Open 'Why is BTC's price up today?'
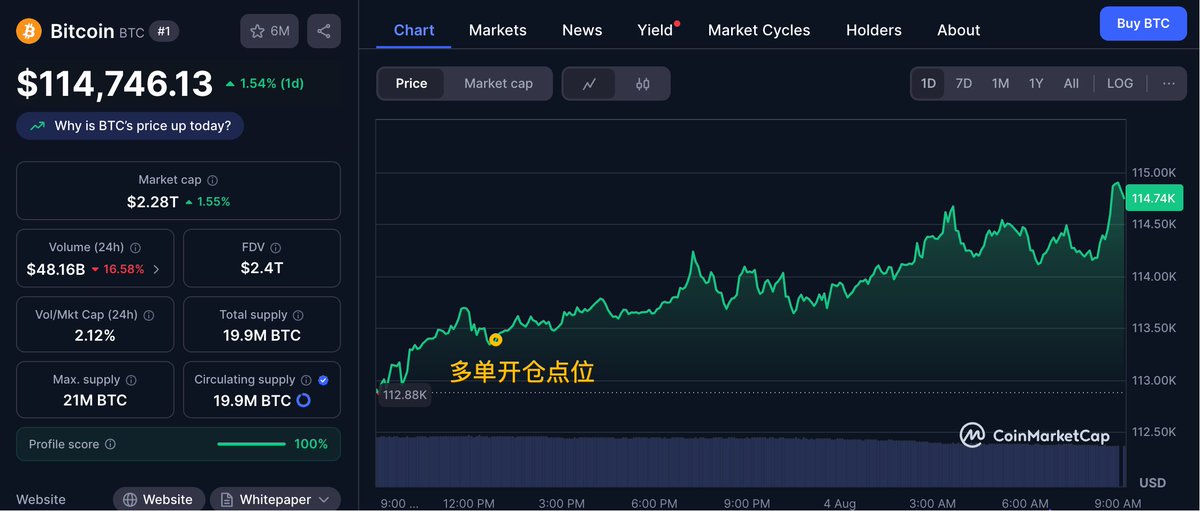Viewport: 1200px width, 511px height. tap(130, 126)
